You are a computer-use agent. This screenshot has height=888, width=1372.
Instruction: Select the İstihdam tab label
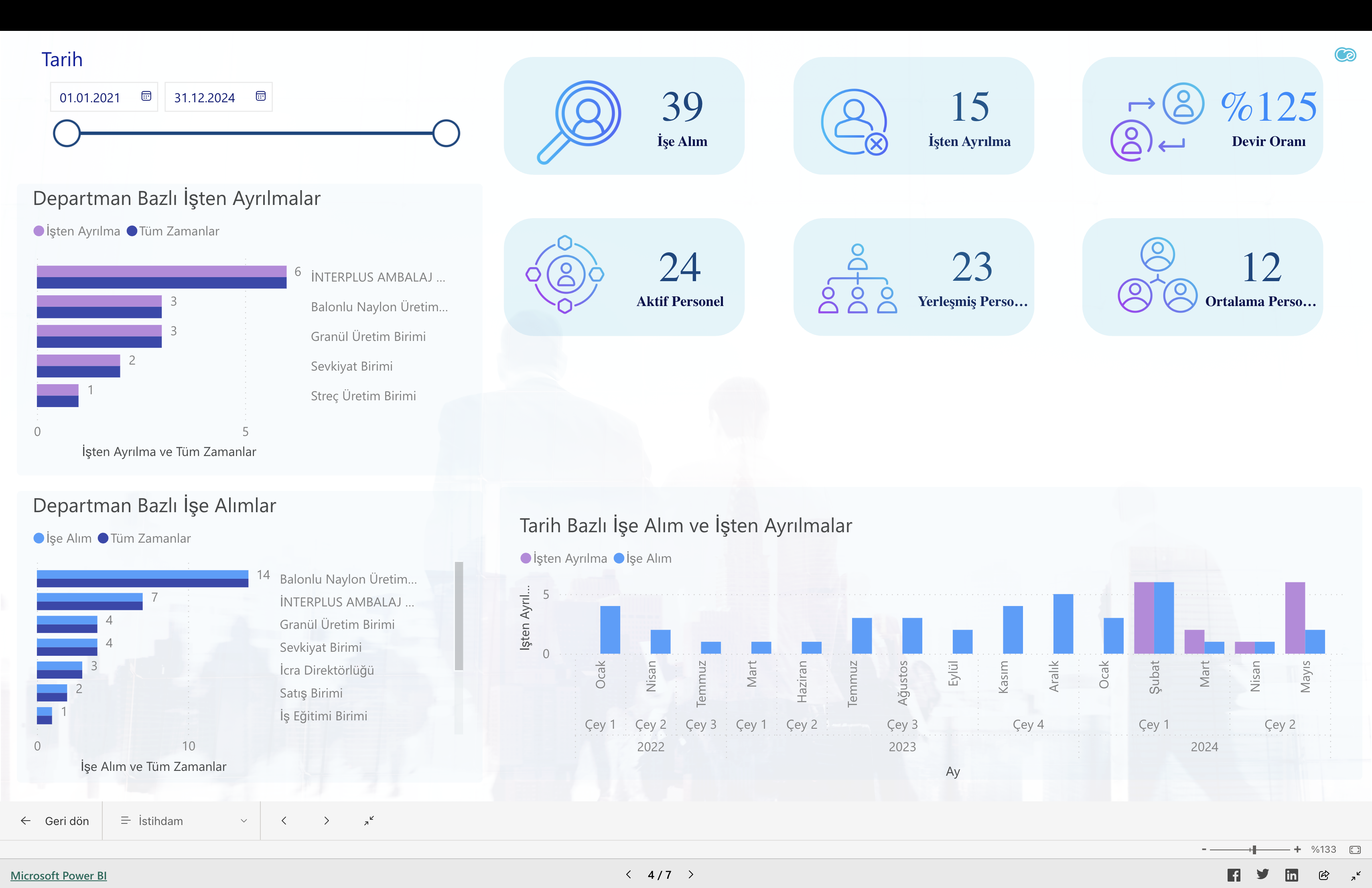pos(160,821)
